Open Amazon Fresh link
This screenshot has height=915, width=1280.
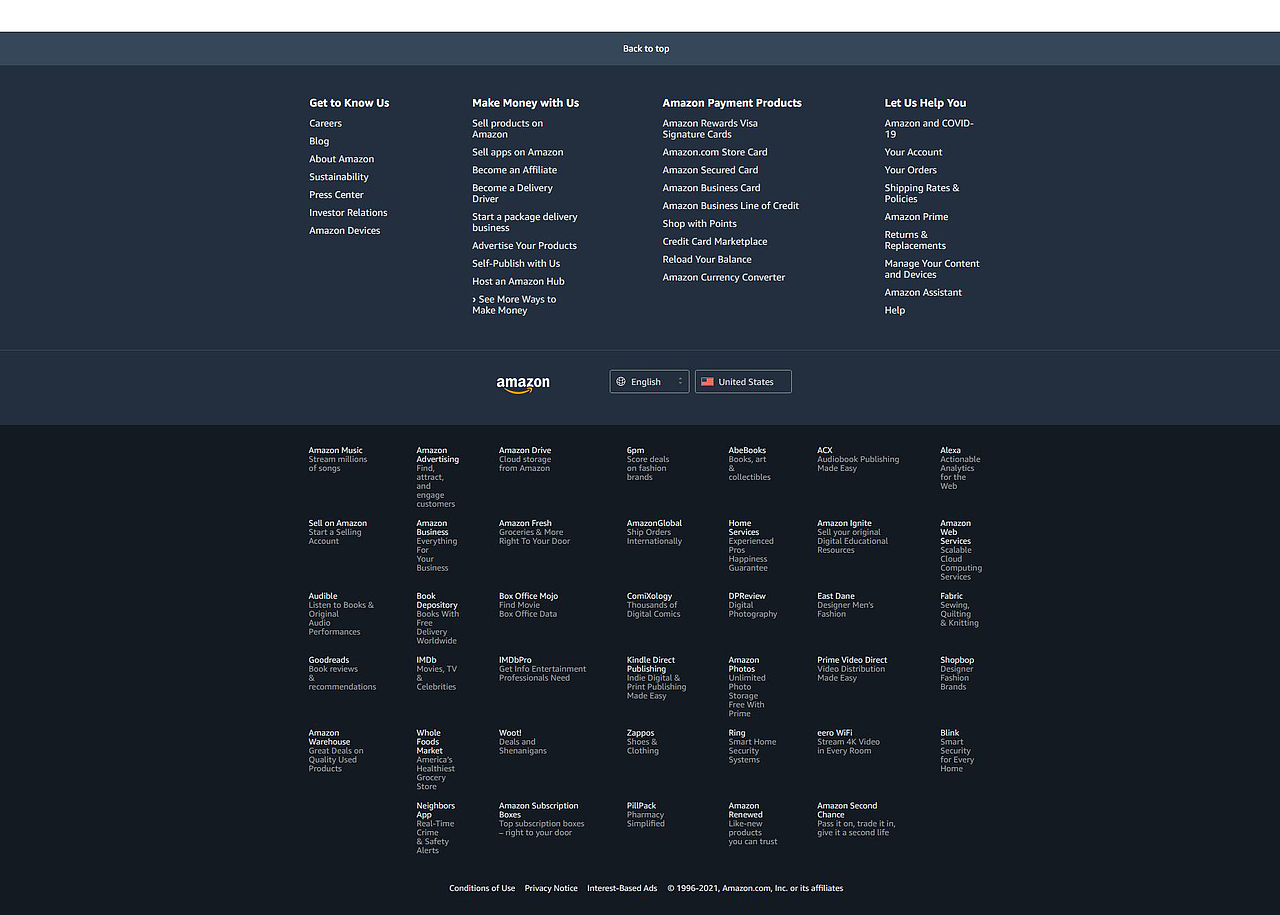(x=535, y=533)
